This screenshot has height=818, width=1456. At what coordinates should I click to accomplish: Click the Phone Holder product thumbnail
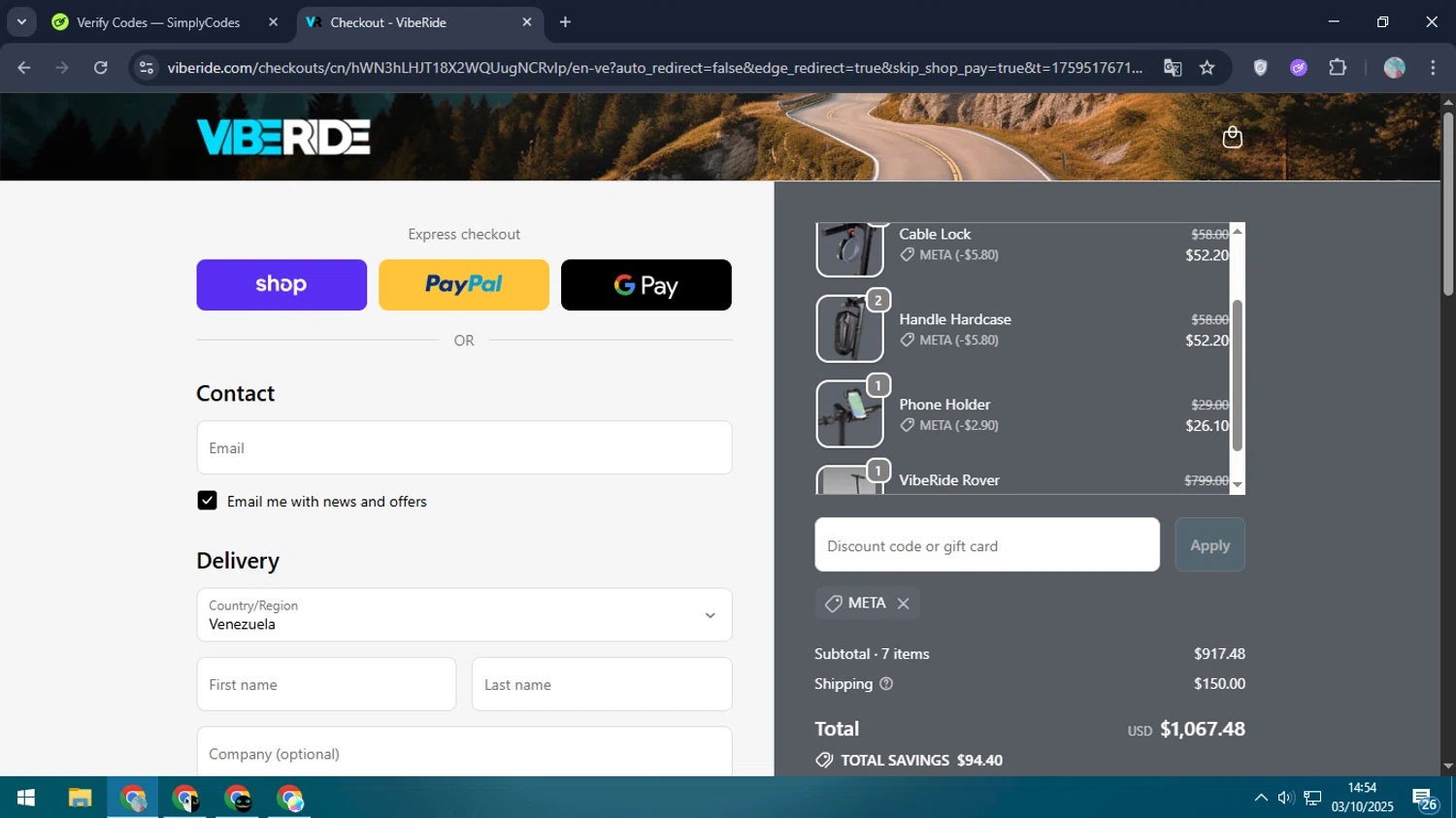[x=849, y=414]
